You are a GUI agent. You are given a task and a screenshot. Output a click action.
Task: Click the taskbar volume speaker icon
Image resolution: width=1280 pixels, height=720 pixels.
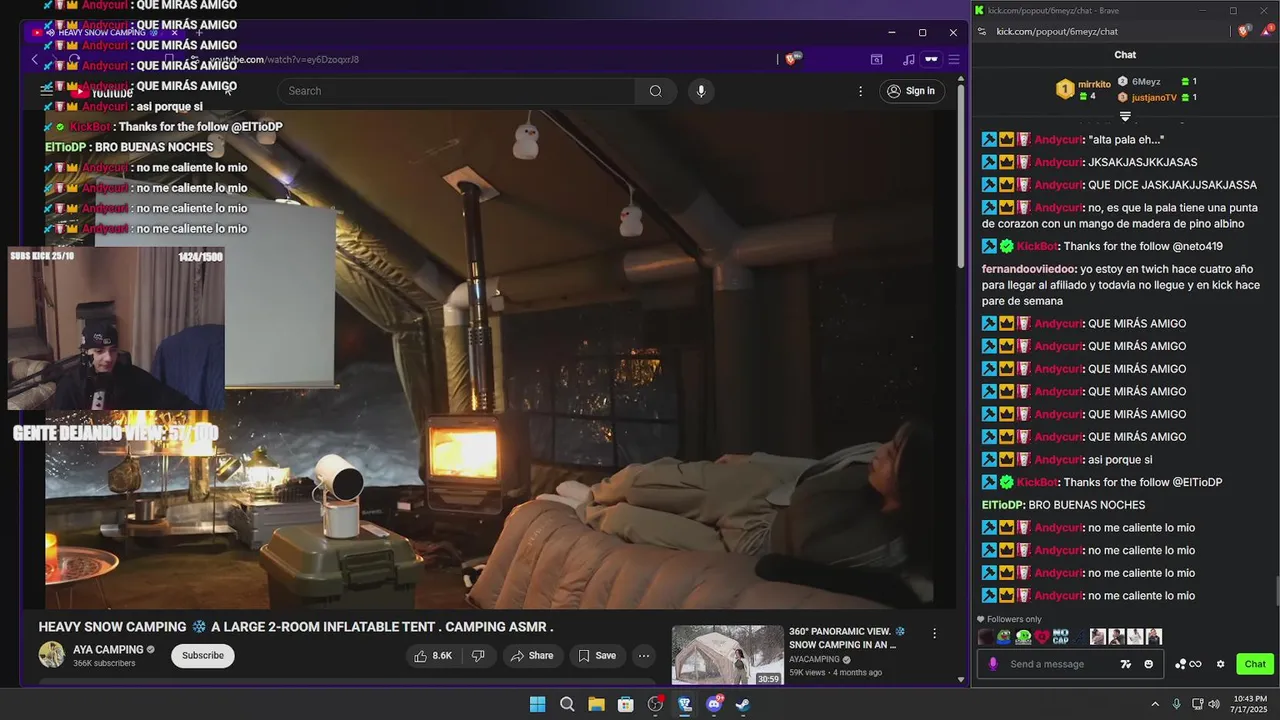click(x=1214, y=704)
